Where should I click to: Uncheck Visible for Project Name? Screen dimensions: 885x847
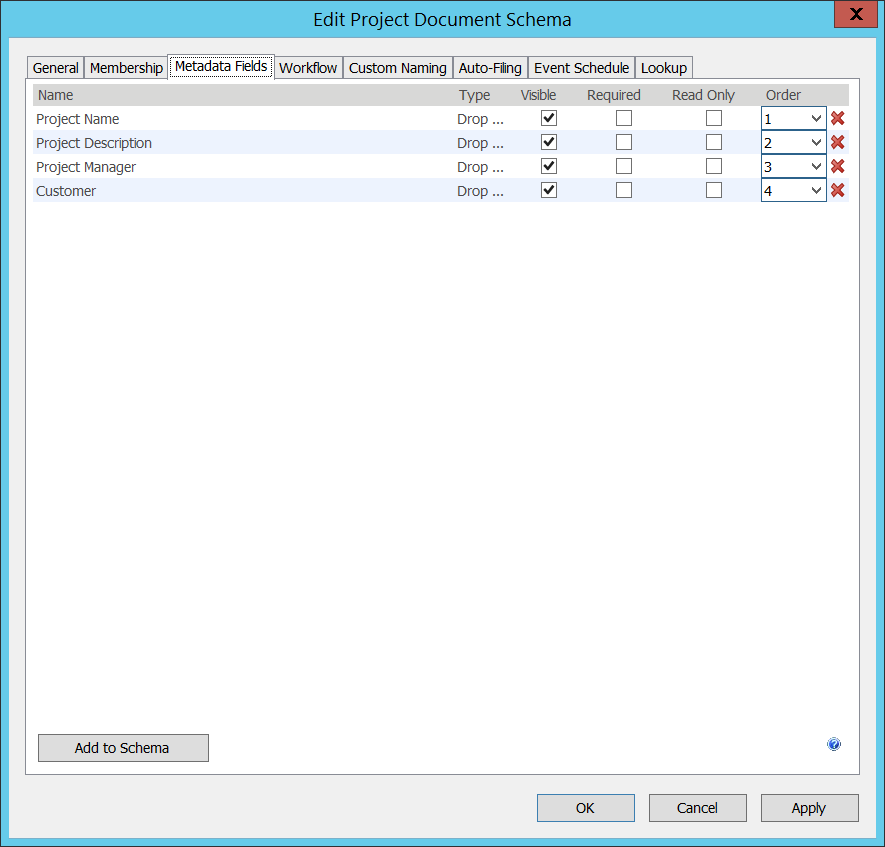coord(548,118)
